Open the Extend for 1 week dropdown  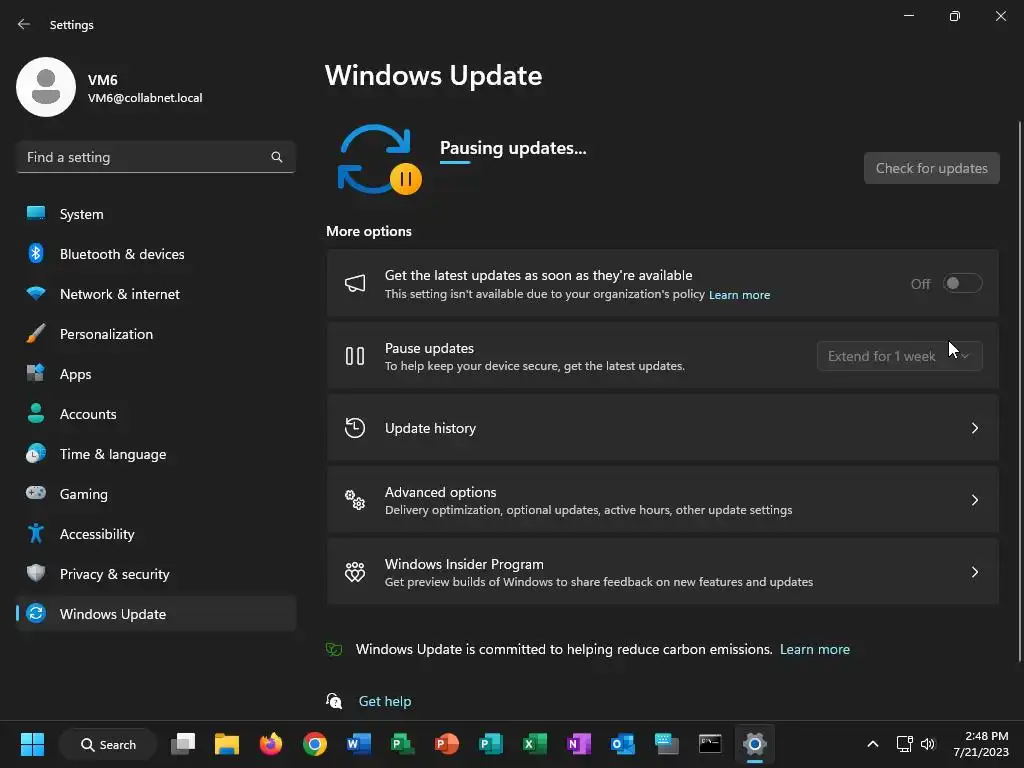[x=899, y=356]
